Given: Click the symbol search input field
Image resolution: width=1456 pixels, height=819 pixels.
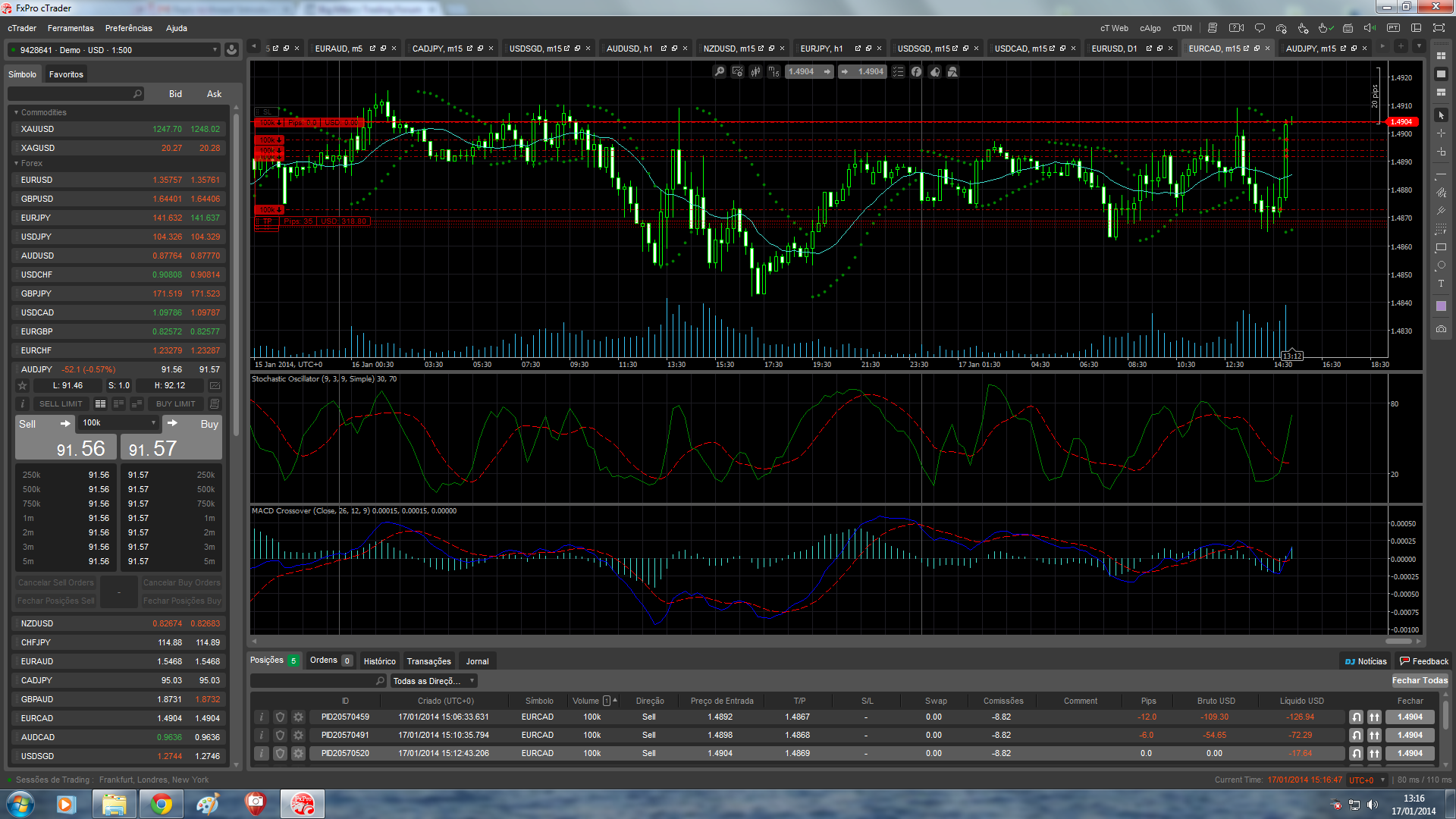Looking at the screenshot, I should coord(75,94).
